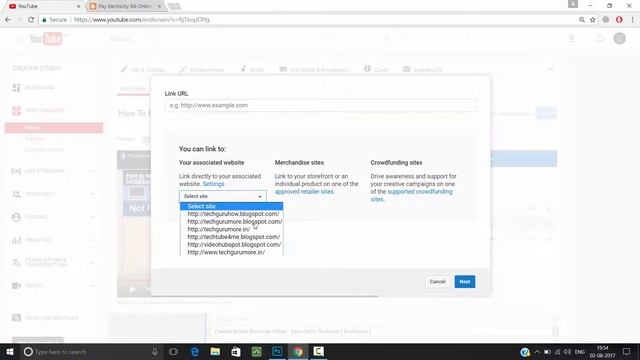
Task: Open Photoshop from taskbar
Action: (x=277, y=351)
